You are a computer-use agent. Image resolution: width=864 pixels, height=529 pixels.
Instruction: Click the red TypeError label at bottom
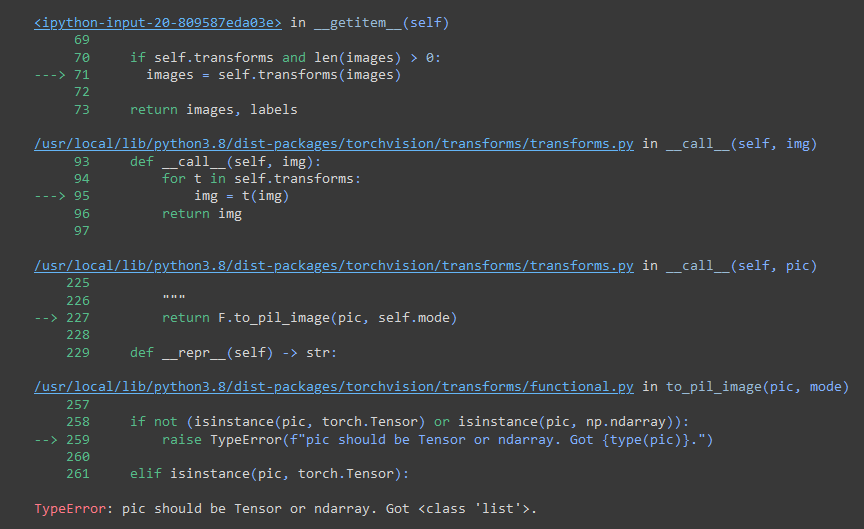pos(73,509)
